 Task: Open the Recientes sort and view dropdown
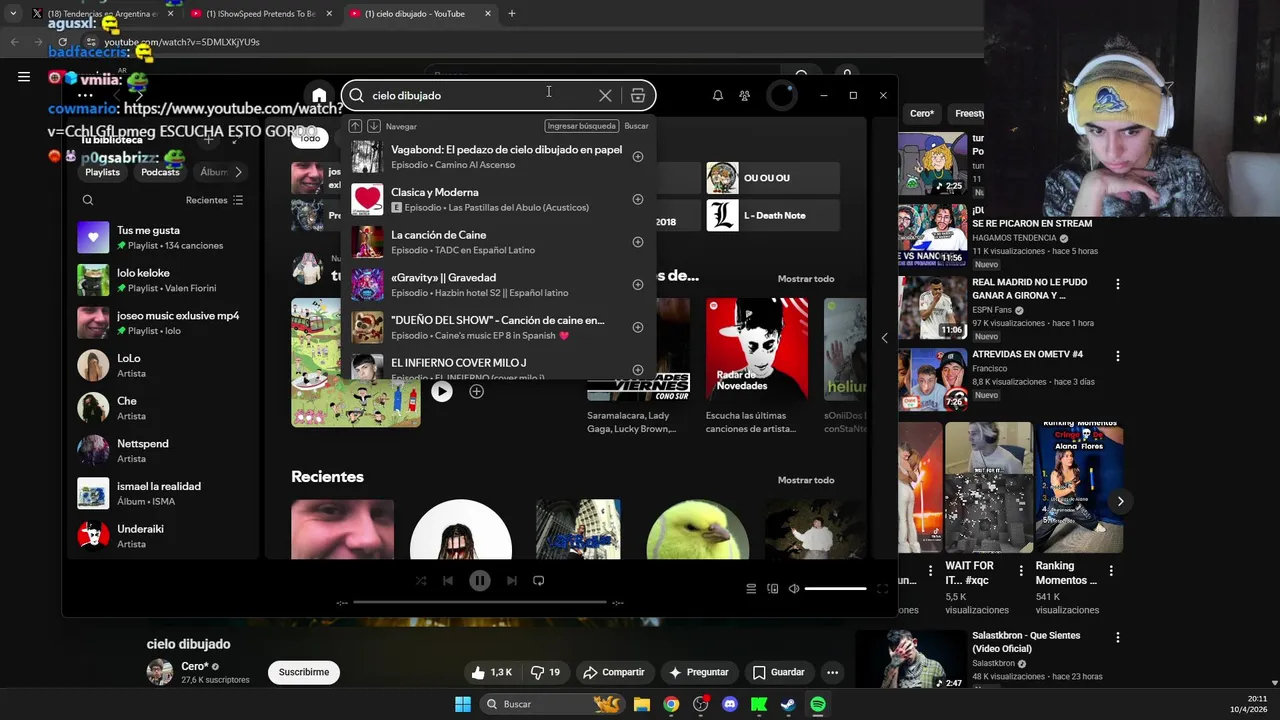coord(214,200)
